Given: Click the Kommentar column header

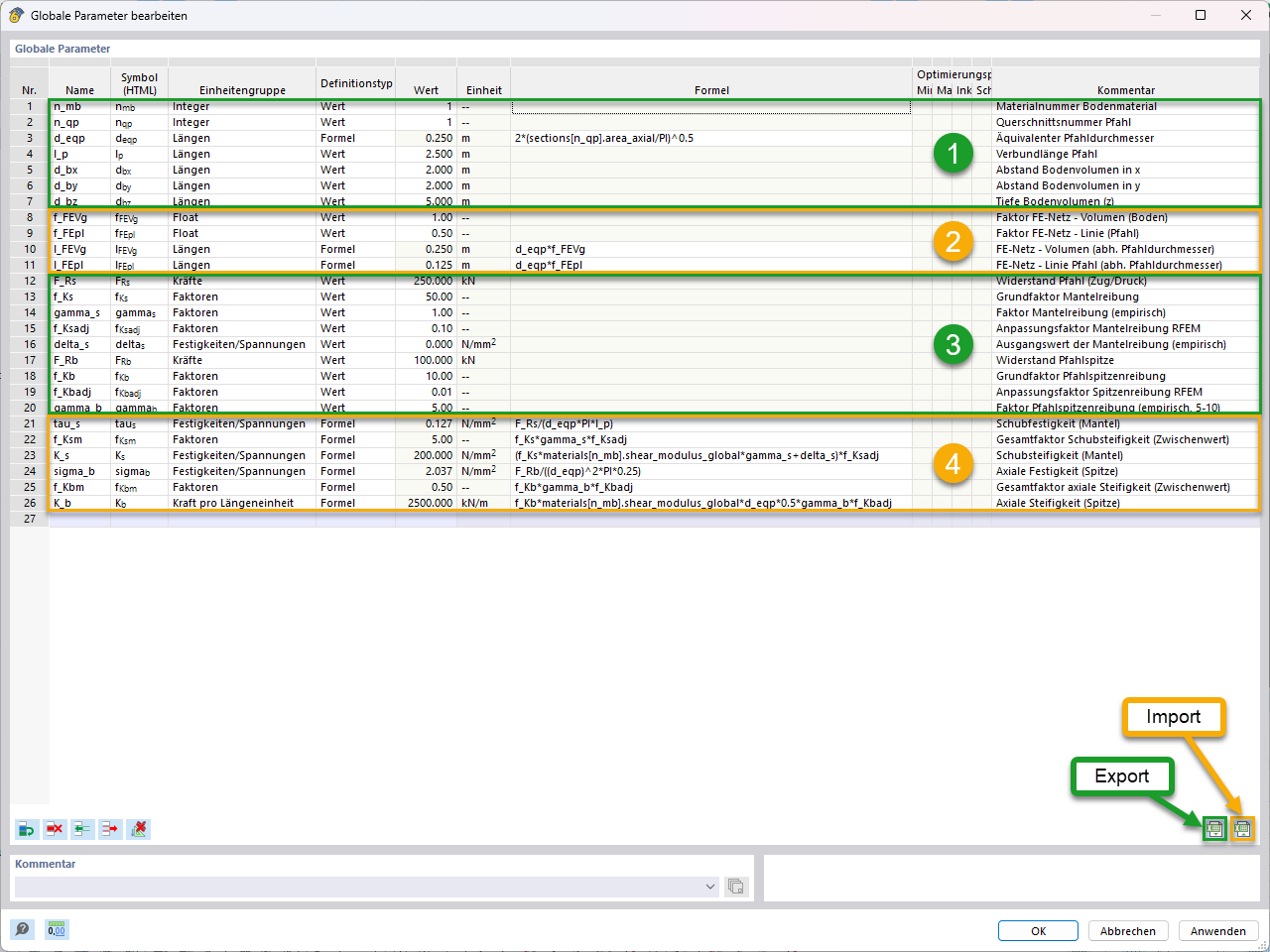Looking at the screenshot, I should (1126, 90).
